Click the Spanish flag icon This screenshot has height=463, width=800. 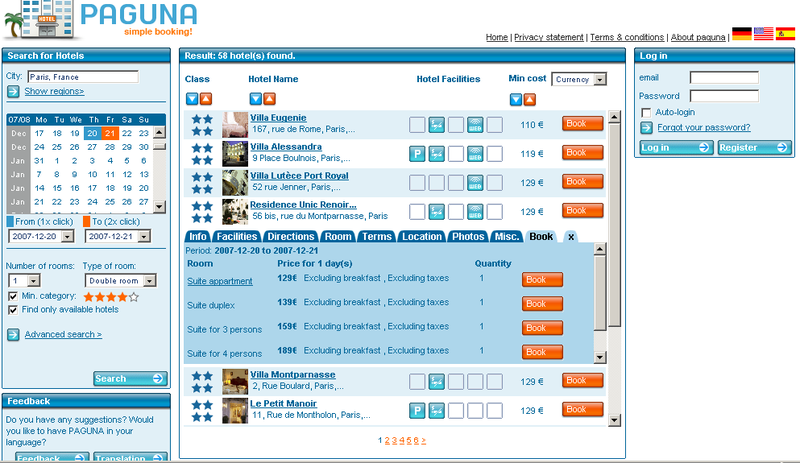[786, 34]
